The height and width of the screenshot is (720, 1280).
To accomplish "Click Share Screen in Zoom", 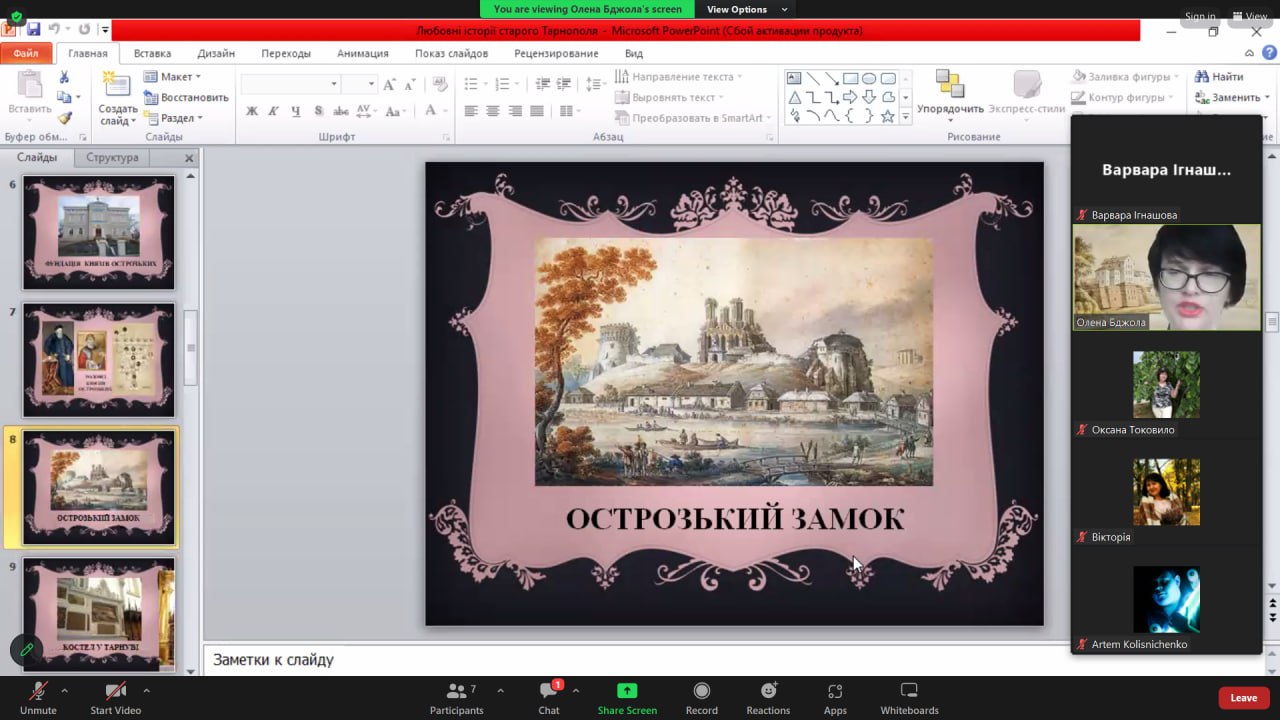I will 627,698.
